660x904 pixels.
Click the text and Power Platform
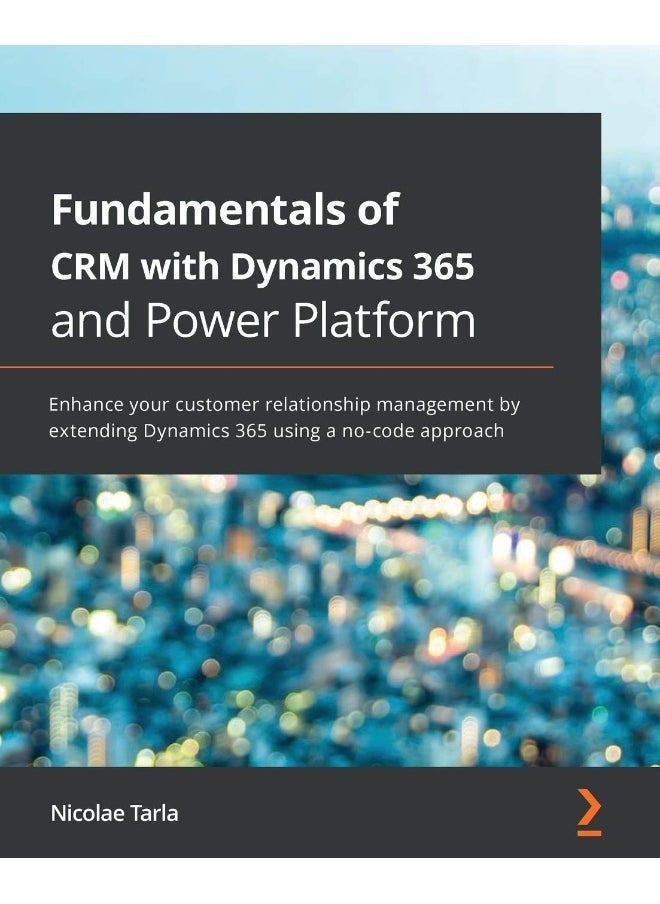pyautogui.click(x=264, y=320)
